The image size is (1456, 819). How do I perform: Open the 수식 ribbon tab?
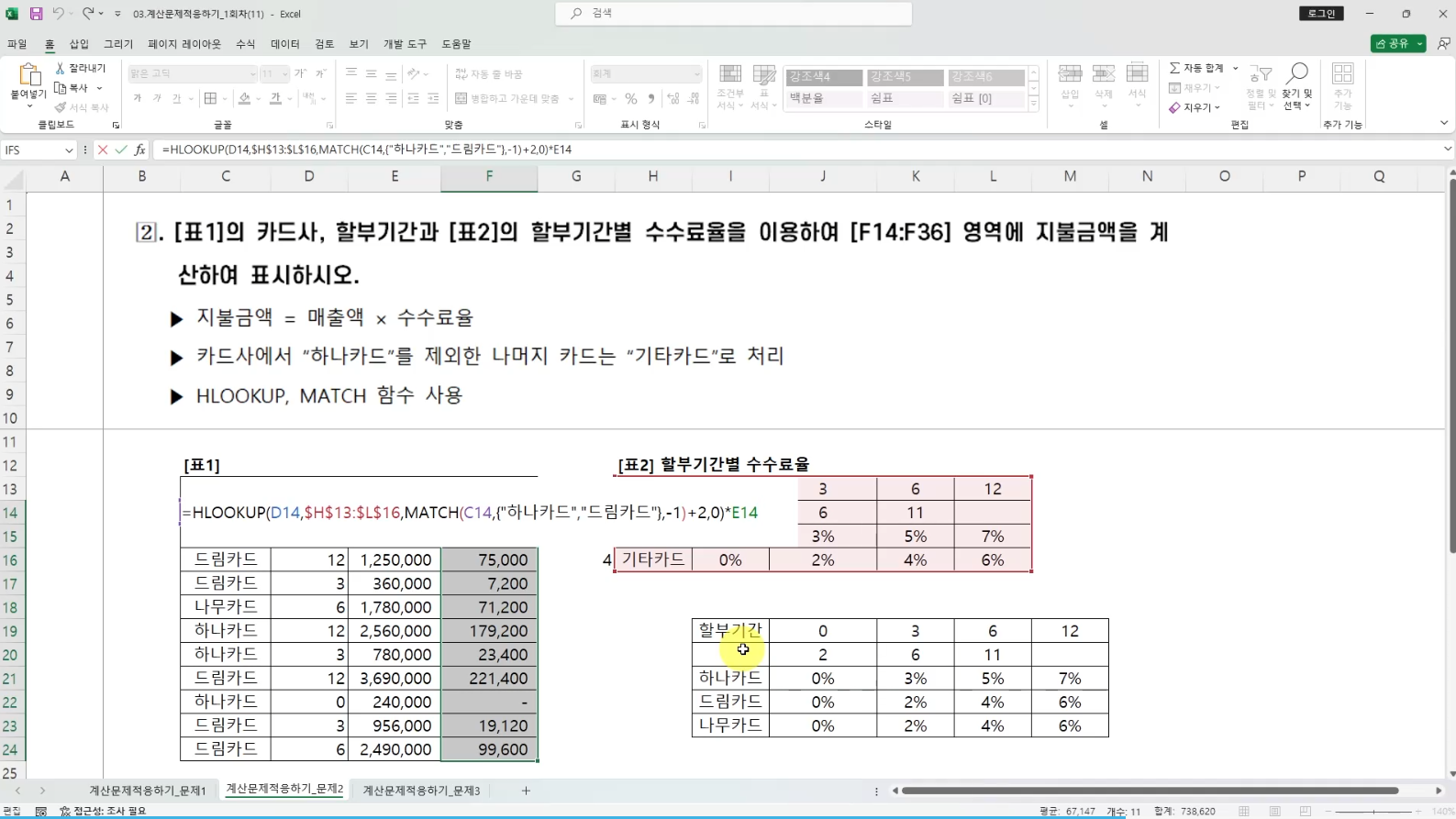[245, 44]
